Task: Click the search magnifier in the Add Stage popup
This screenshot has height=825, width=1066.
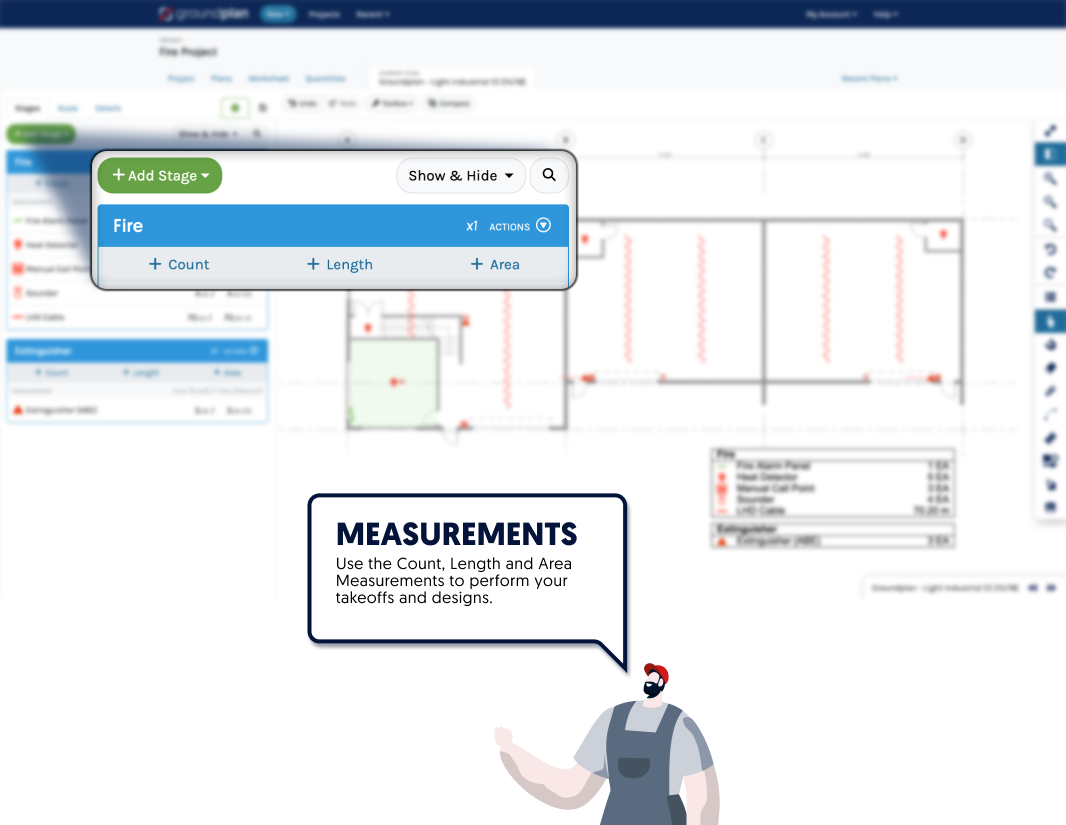Action: pyautogui.click(x=549, y=175)
